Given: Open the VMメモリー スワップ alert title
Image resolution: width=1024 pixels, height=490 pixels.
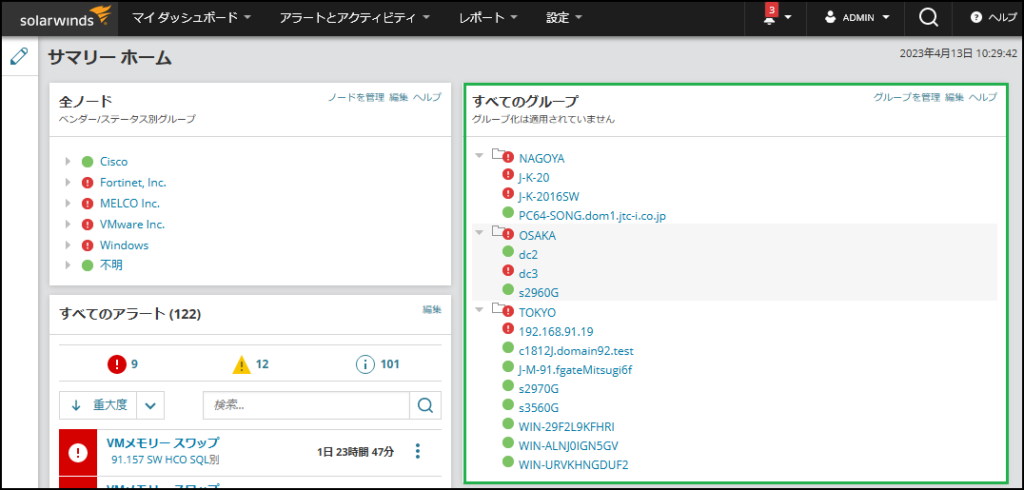Looking at the screenshot, I should tap(163, 443).
